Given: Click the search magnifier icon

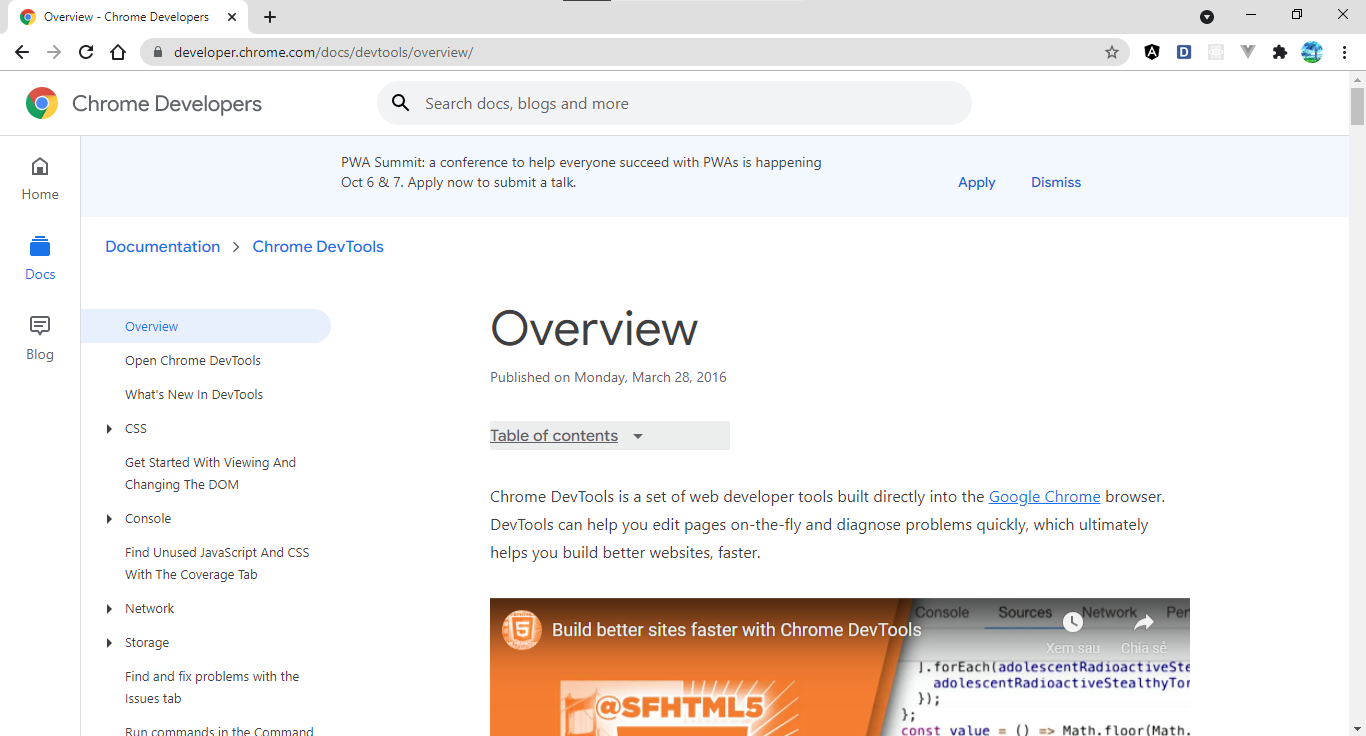Looking at the screenshot, I should [401, 103].
